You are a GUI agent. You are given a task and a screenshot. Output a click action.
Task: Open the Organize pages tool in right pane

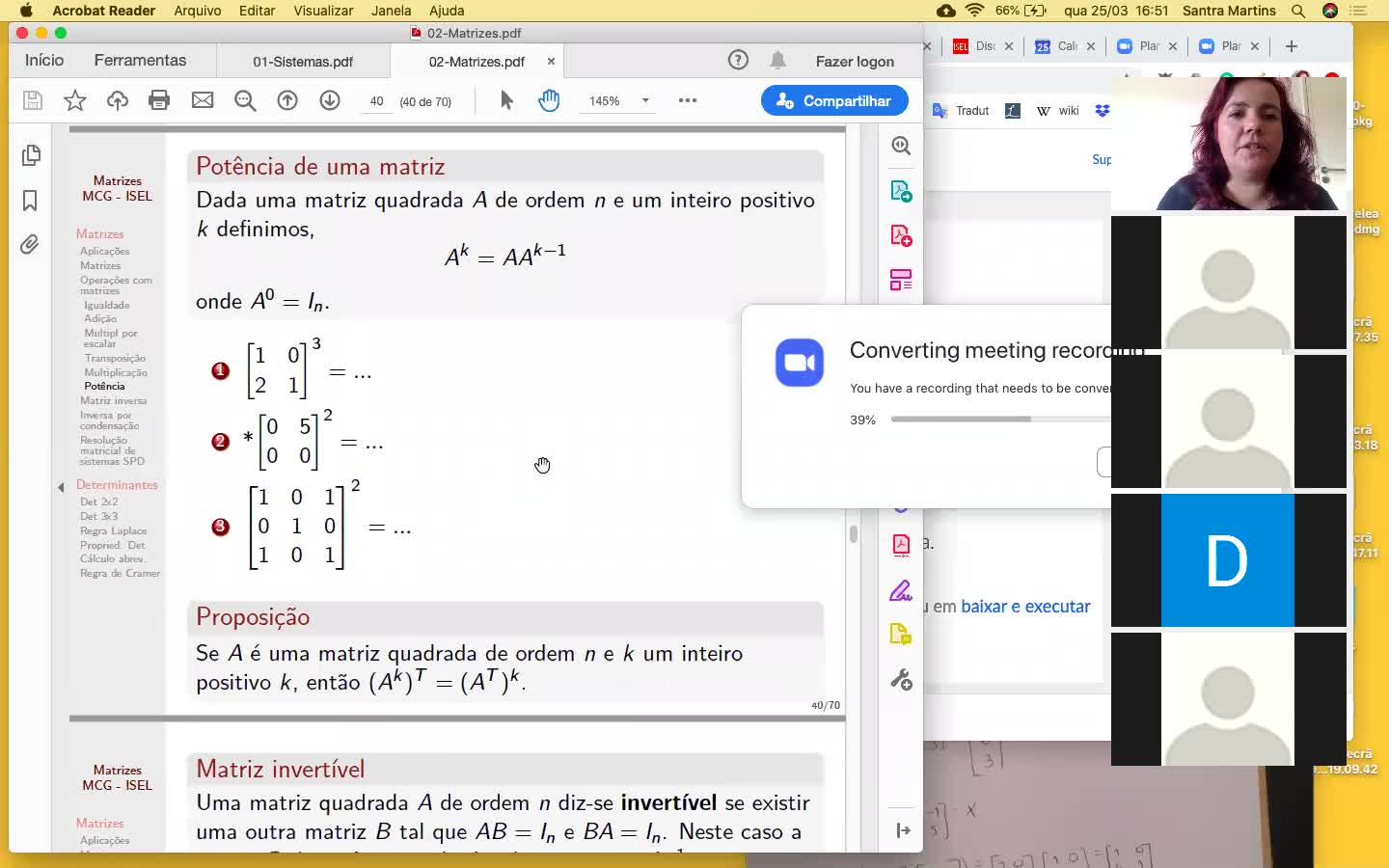901,281
